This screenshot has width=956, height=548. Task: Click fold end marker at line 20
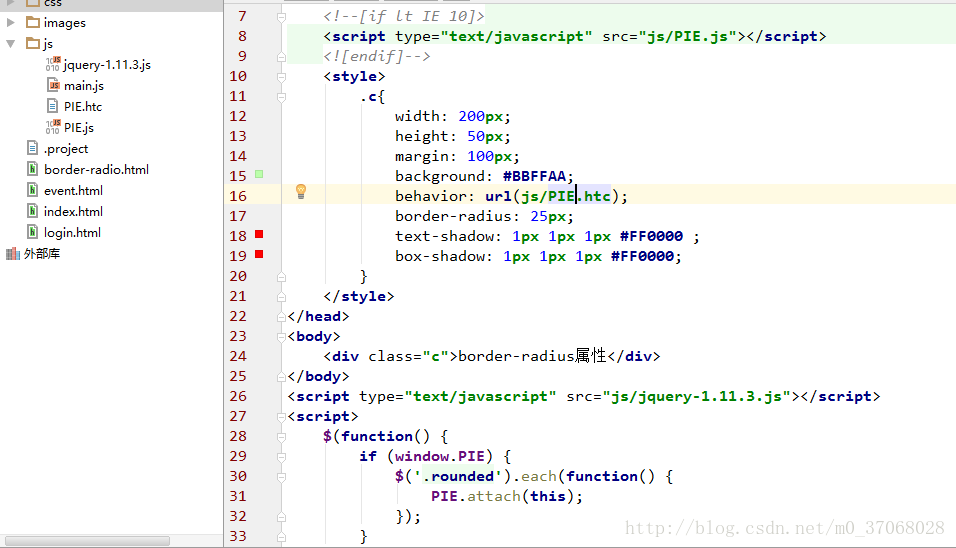tap(281, 277)
